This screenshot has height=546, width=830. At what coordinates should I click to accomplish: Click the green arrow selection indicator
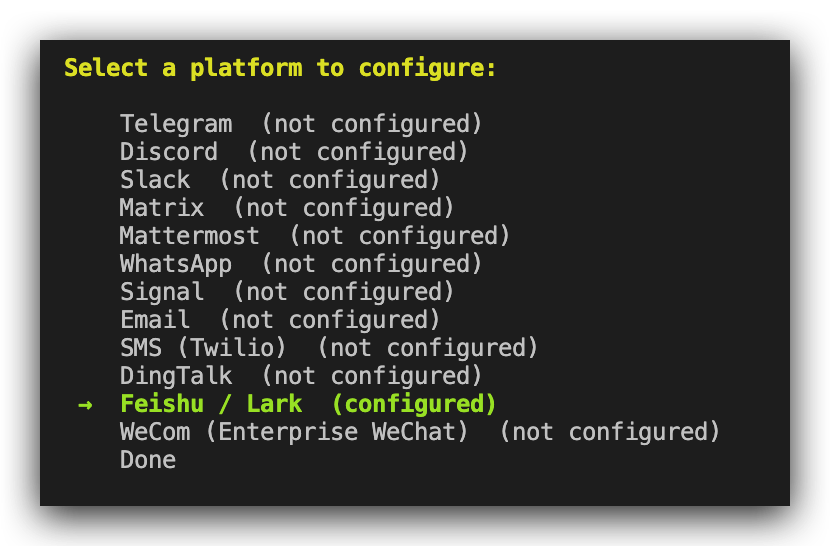(85, 404)
